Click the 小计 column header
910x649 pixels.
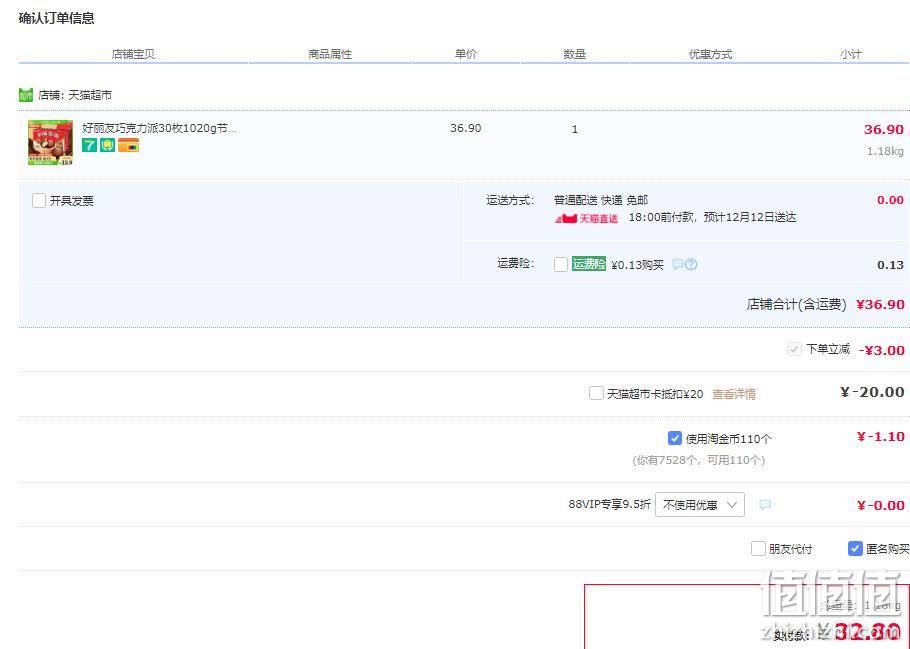tap(851, 54)
